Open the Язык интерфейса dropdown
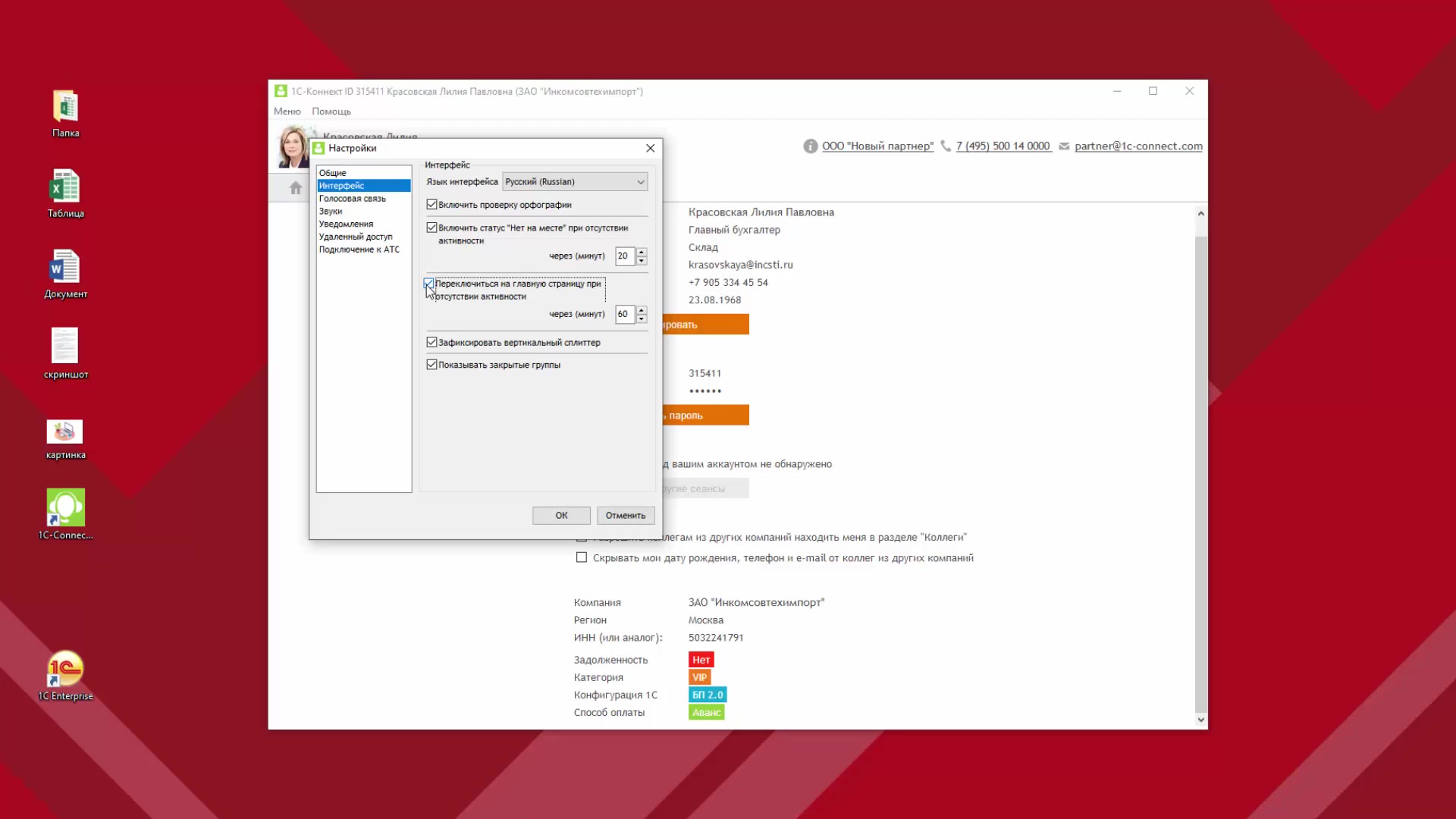The height and width of the screenshot is (819, 1456). 575,182
